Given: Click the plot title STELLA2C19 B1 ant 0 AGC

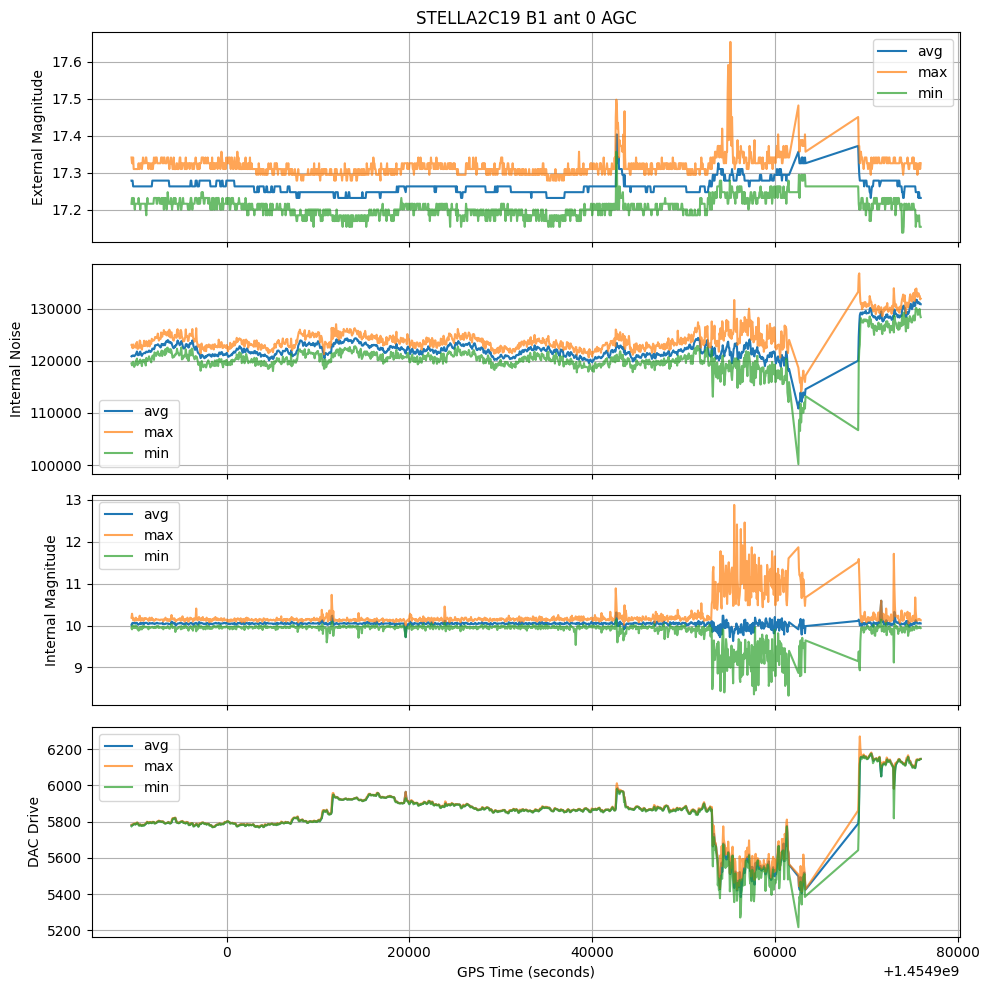Looking at the screenshot, I should click(526, 16).
